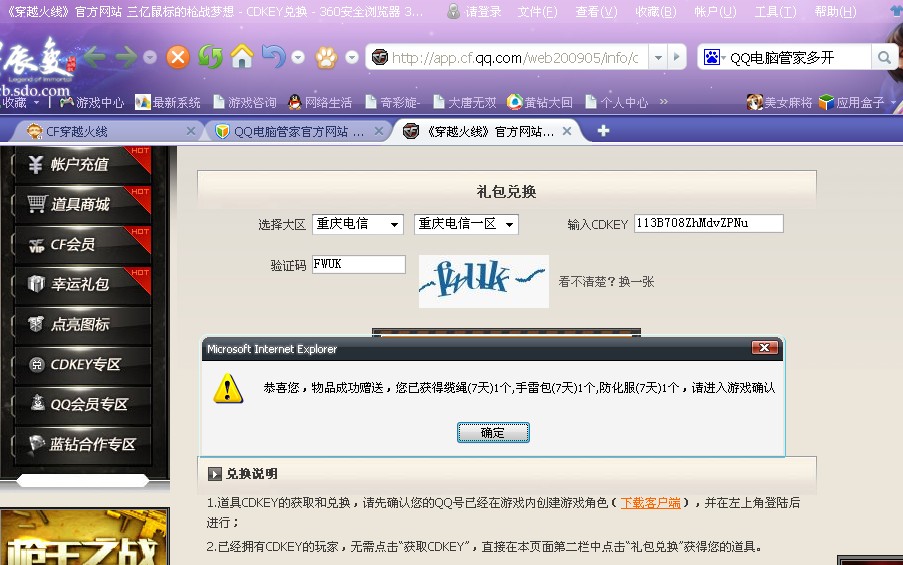Click the blue undo restore icon

[274, 56]
